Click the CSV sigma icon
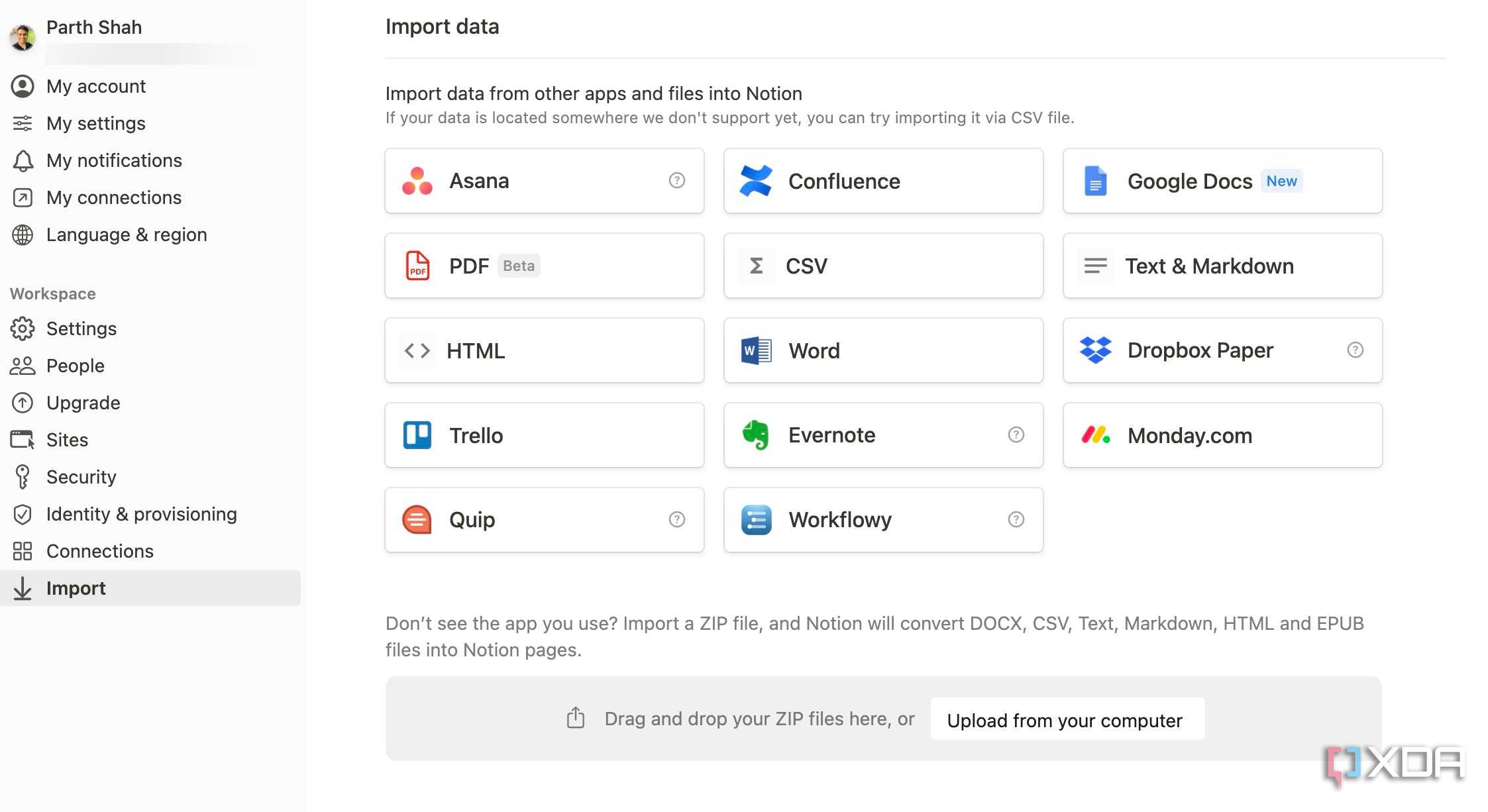Viewport: 1488px width, 812px height. (756, 266)
